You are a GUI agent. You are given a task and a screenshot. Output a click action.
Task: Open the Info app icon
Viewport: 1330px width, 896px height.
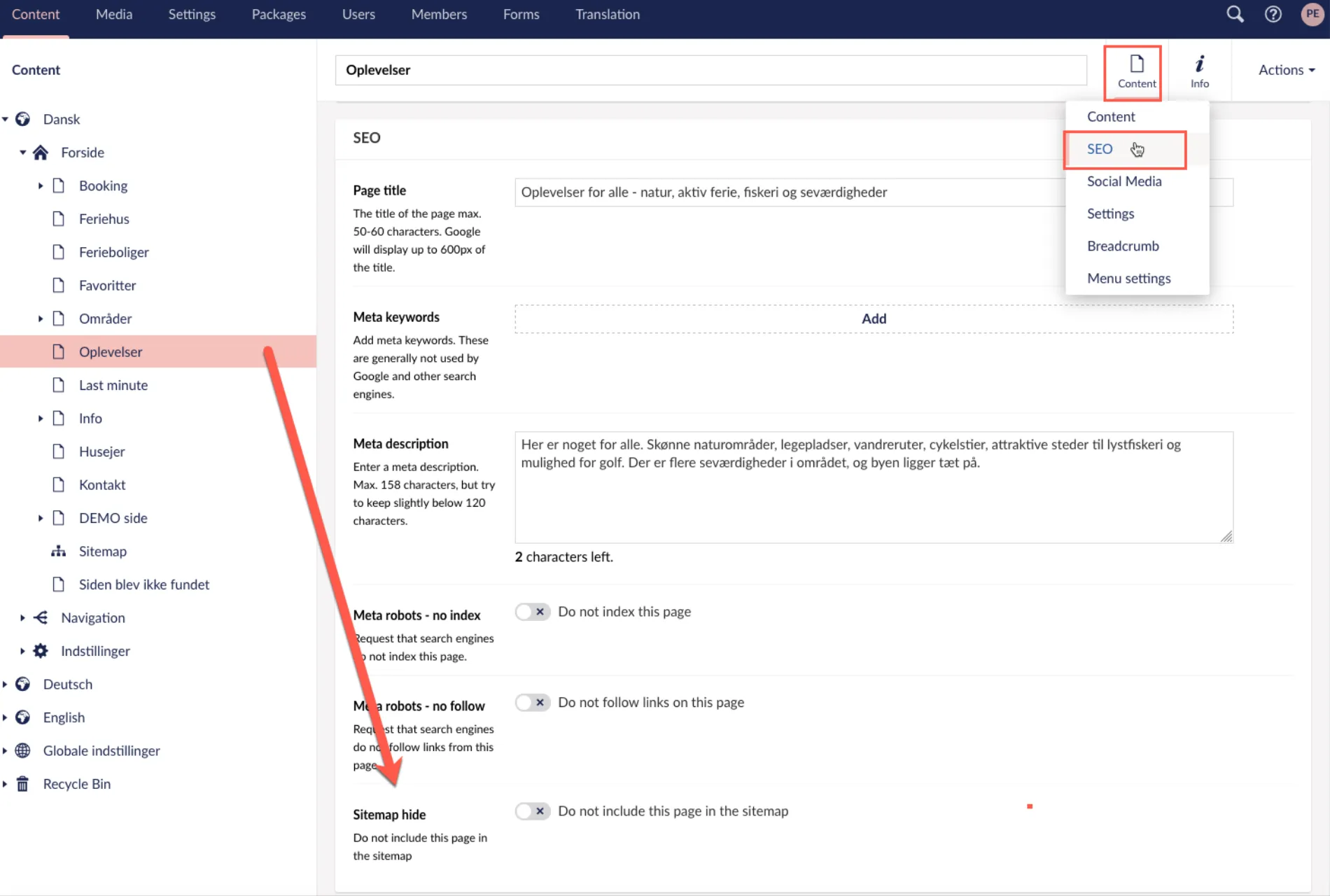pyautogui.click(x=1199, y=71)
